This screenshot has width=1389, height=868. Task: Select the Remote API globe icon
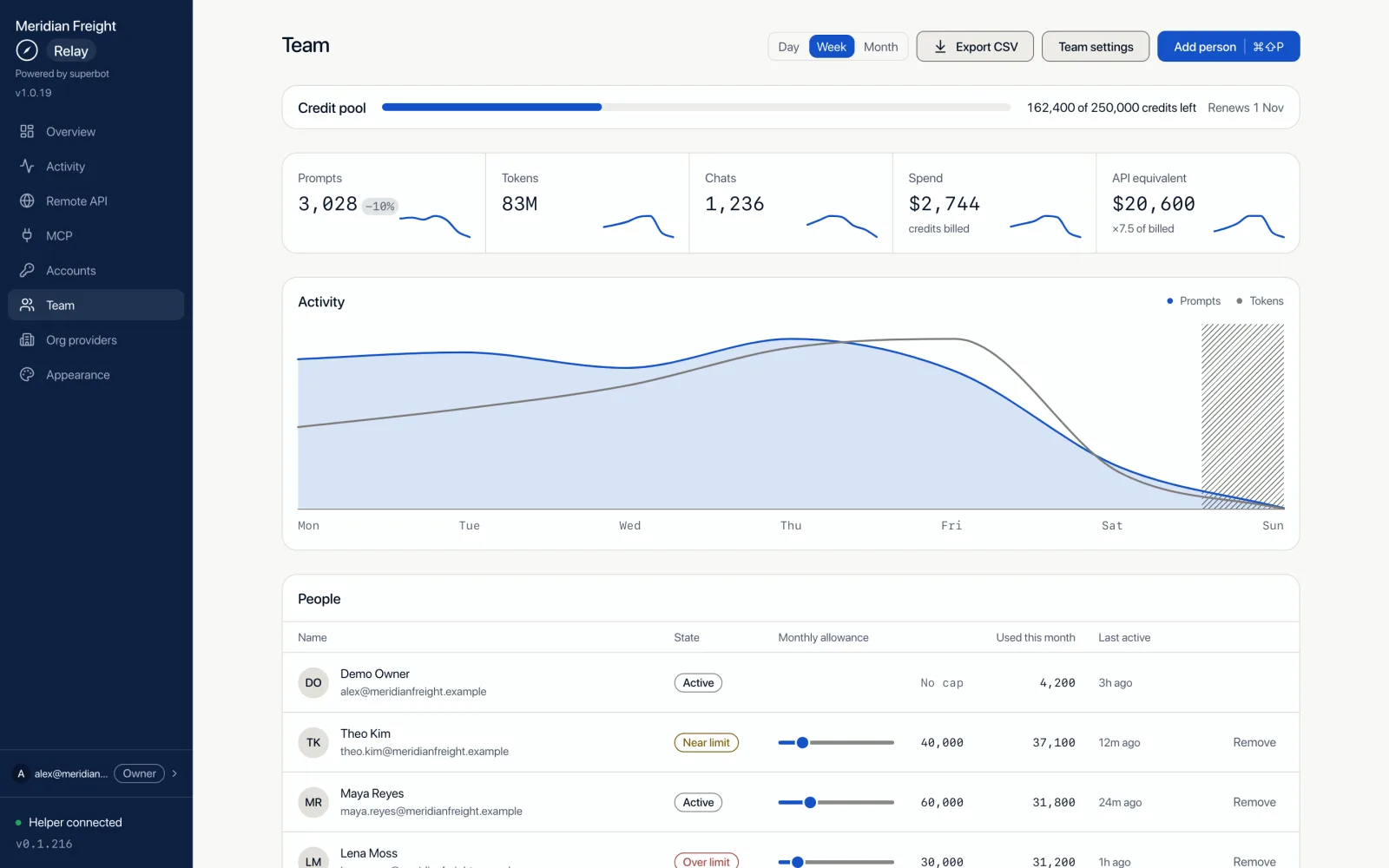click(27, 201)
